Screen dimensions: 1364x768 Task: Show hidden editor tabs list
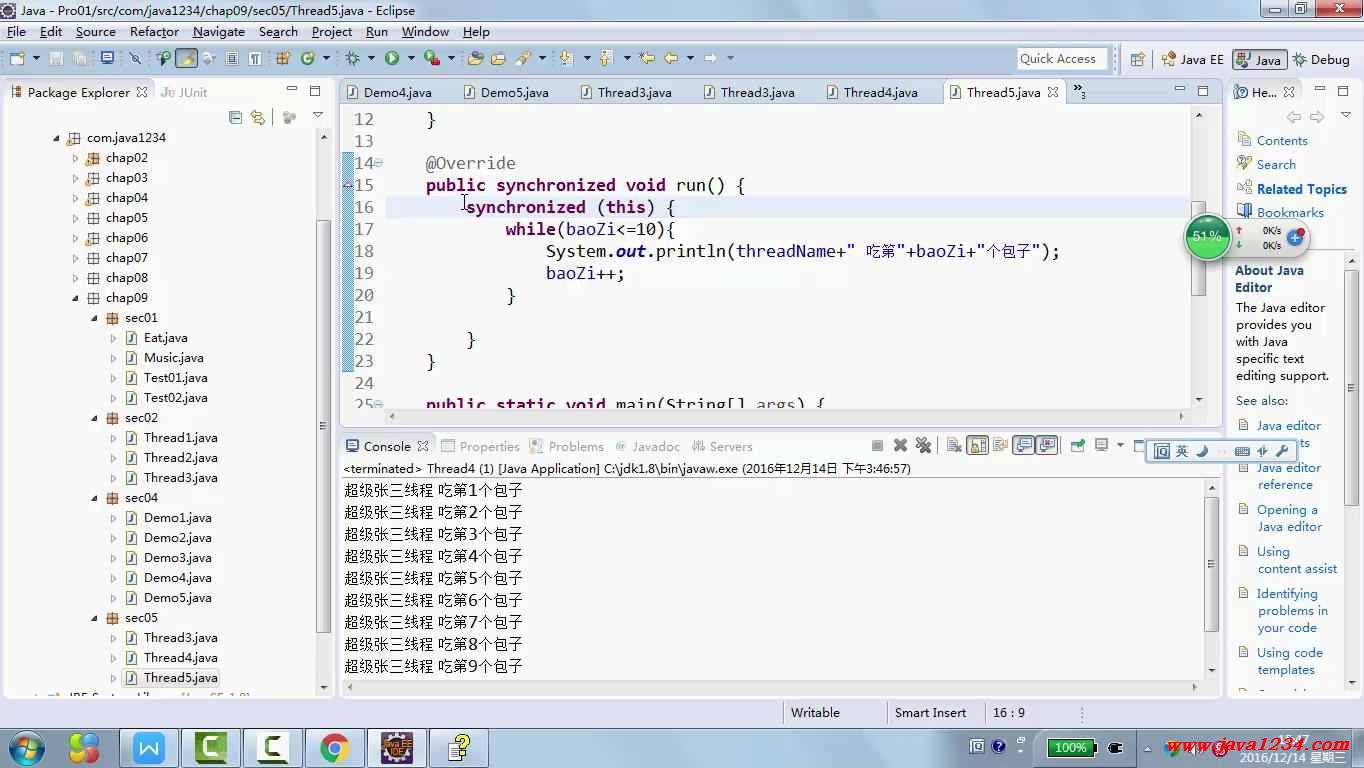(1080, 91)
